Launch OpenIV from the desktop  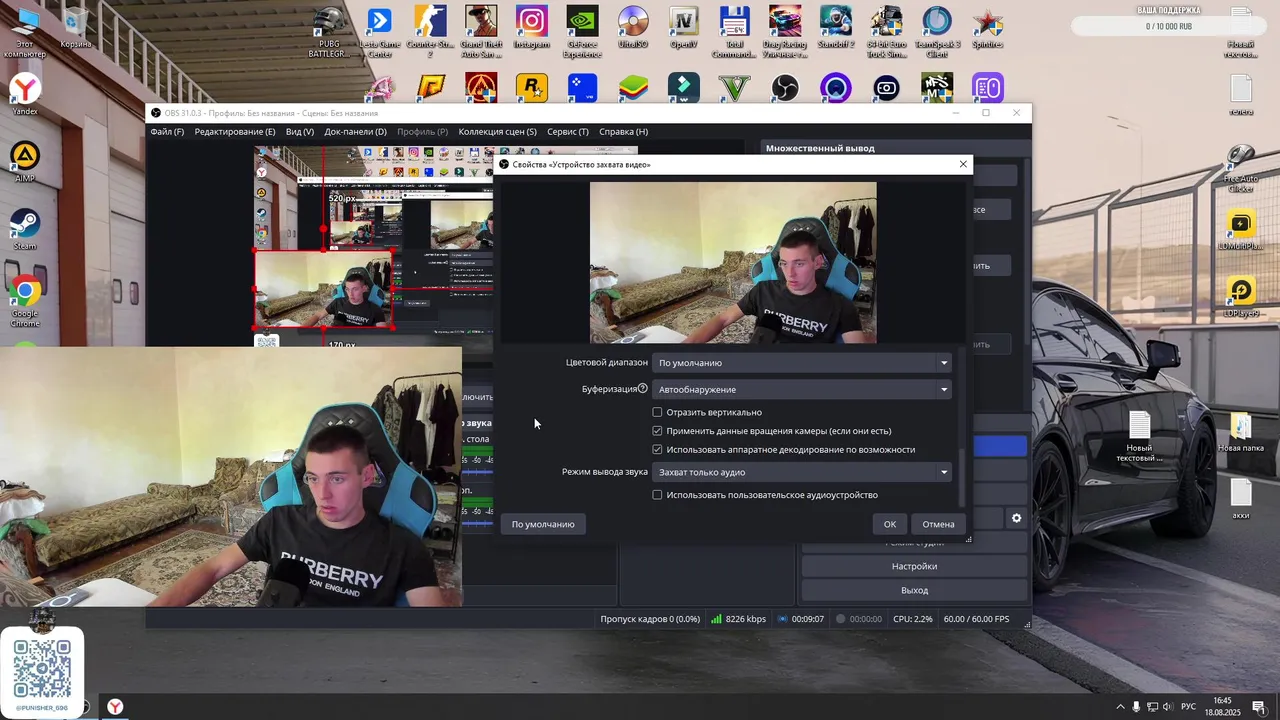[683, 28]
